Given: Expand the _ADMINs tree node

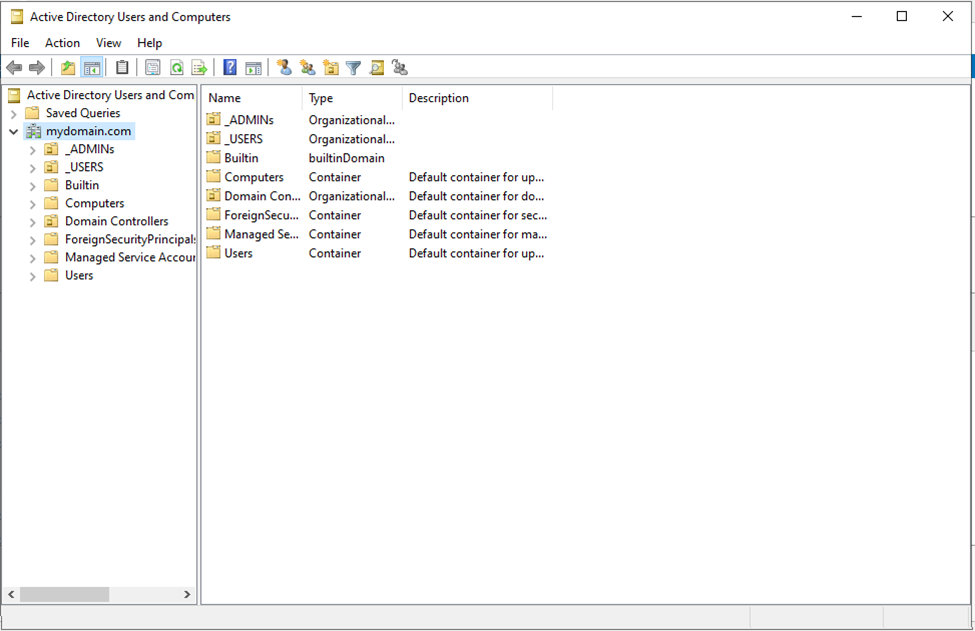Looking at the screenshot, I should (33, 150).
